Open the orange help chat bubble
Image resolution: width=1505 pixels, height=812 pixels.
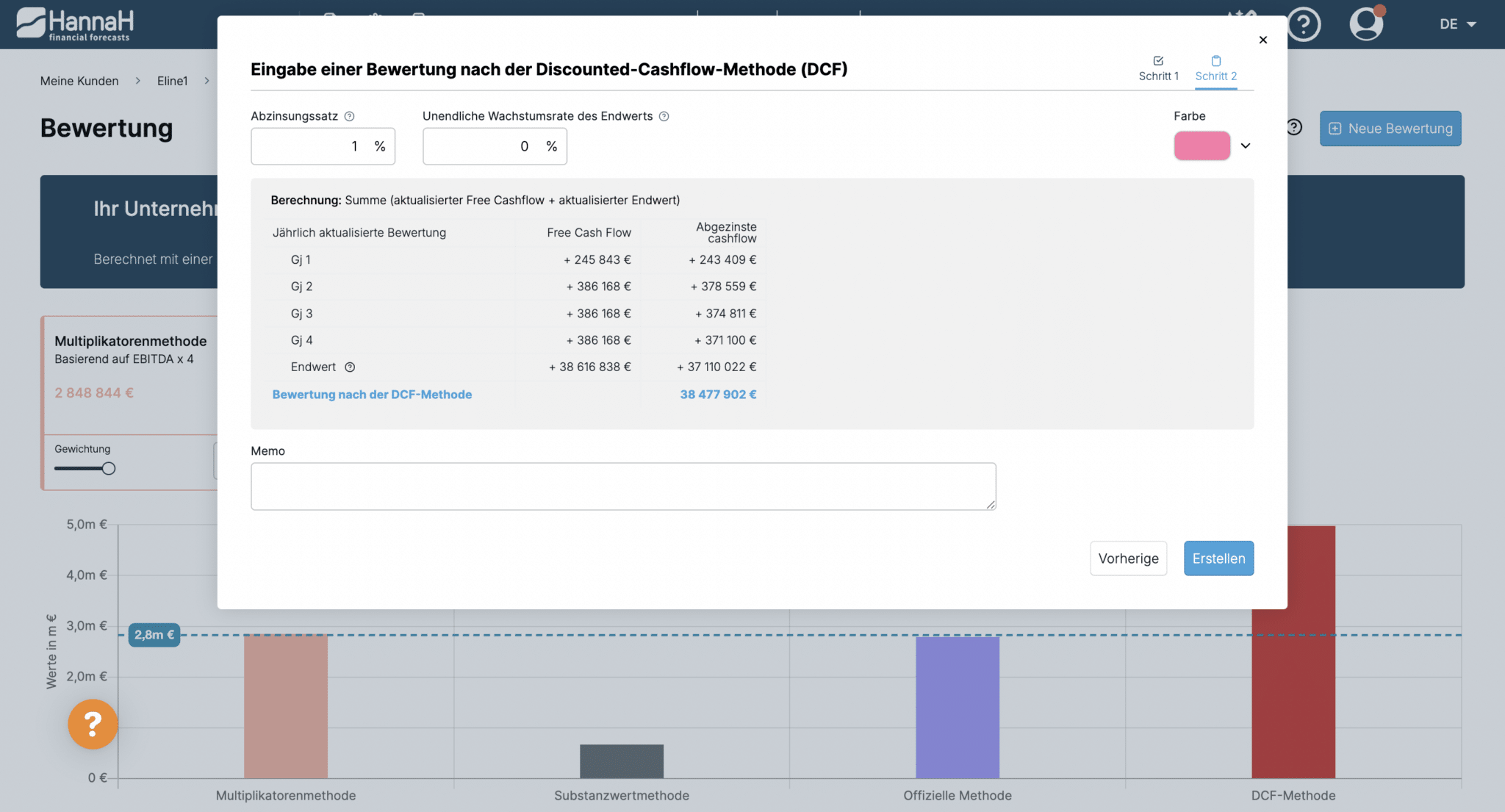pyautogui.click(x=93, y=724)
